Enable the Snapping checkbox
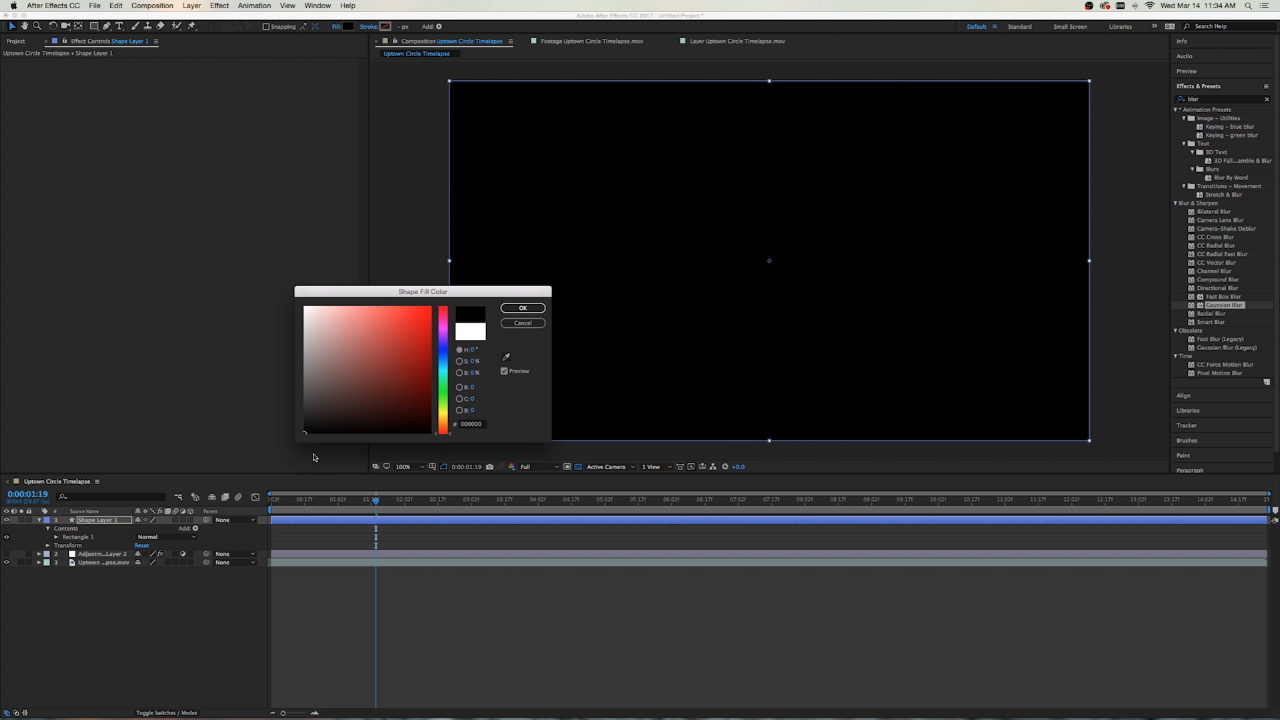The image size is (1280, 720). [x=266, y=27]
